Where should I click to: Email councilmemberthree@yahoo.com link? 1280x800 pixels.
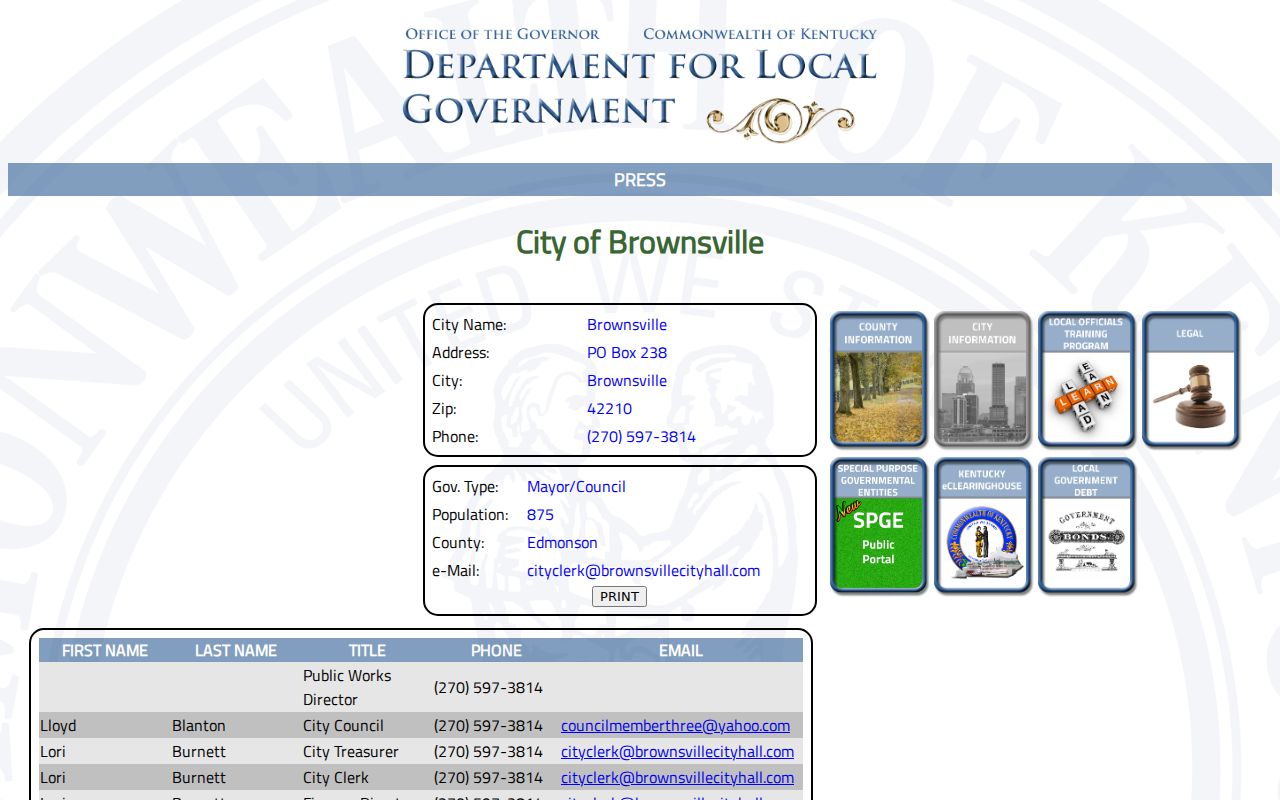click(675, 726)
